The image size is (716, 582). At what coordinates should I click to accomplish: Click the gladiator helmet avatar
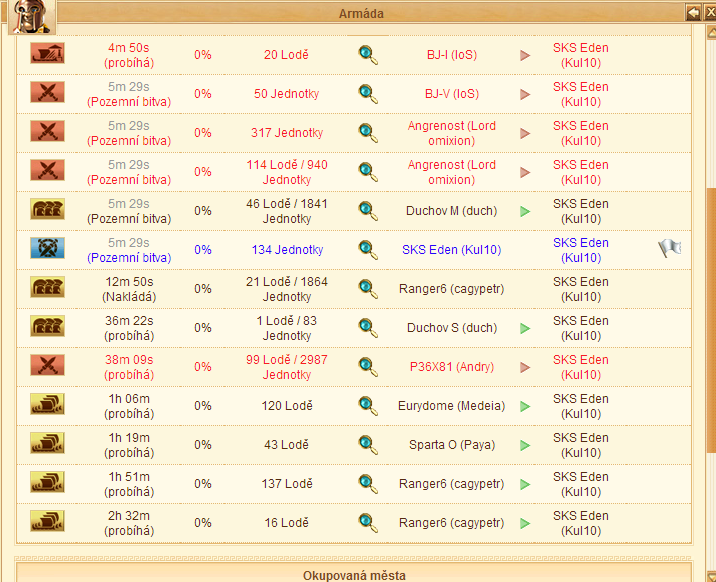[x=32, y=16]
